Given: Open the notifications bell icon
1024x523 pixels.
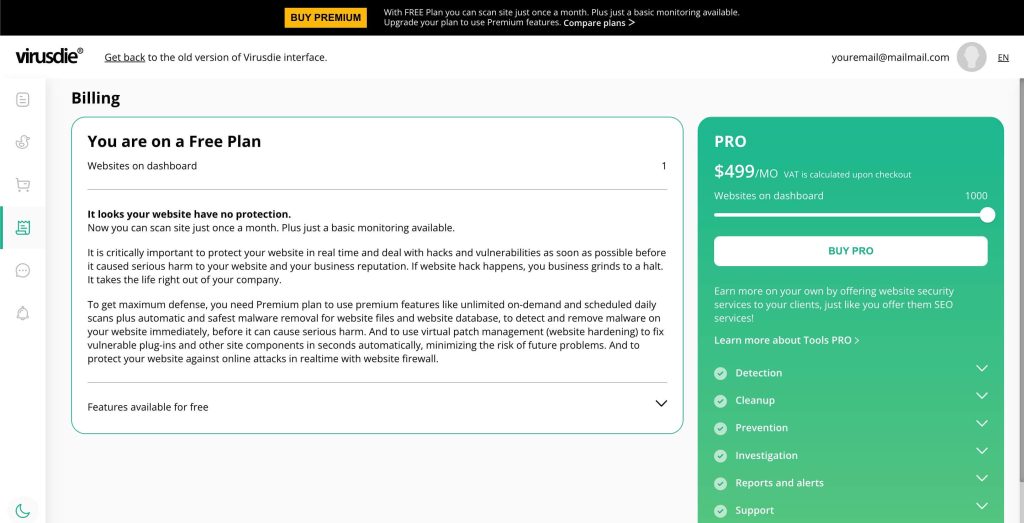Looking at the screenshot, I should pyautogui.click(x=23, y=313).
